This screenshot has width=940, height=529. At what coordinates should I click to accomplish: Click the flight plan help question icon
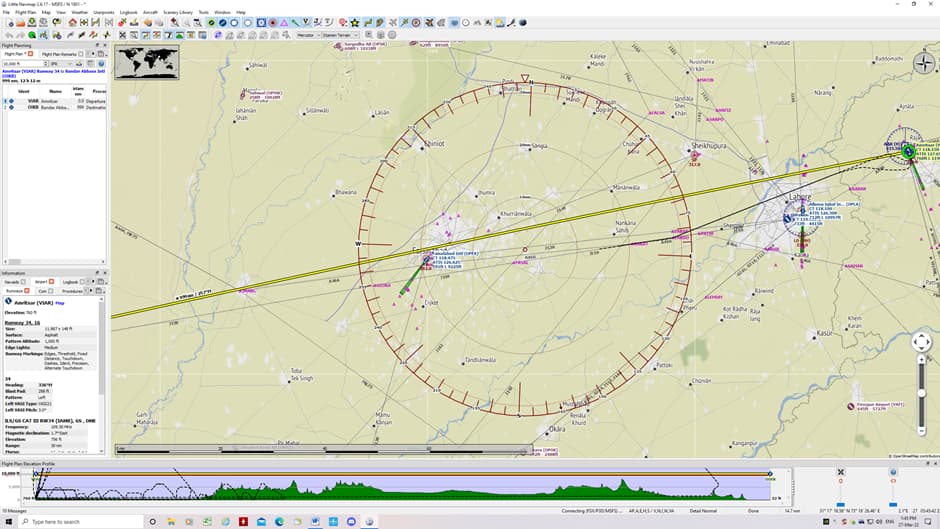[101, 64]
